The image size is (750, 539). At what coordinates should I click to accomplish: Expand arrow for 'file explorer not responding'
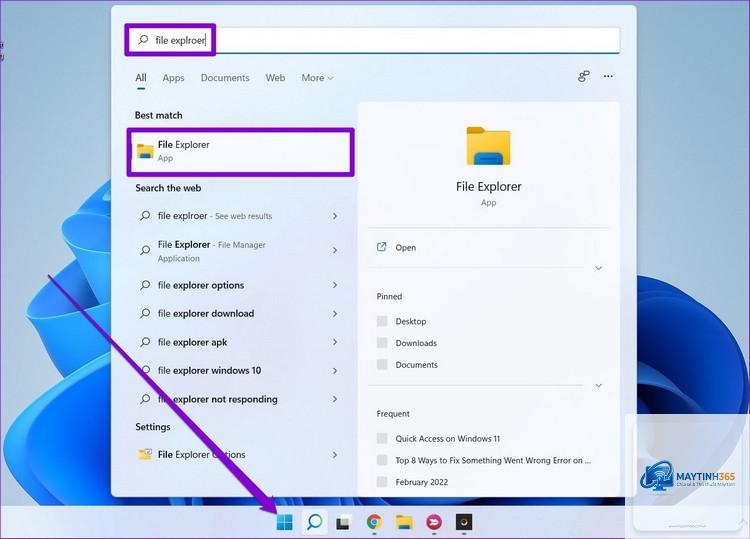coord(335,399)
